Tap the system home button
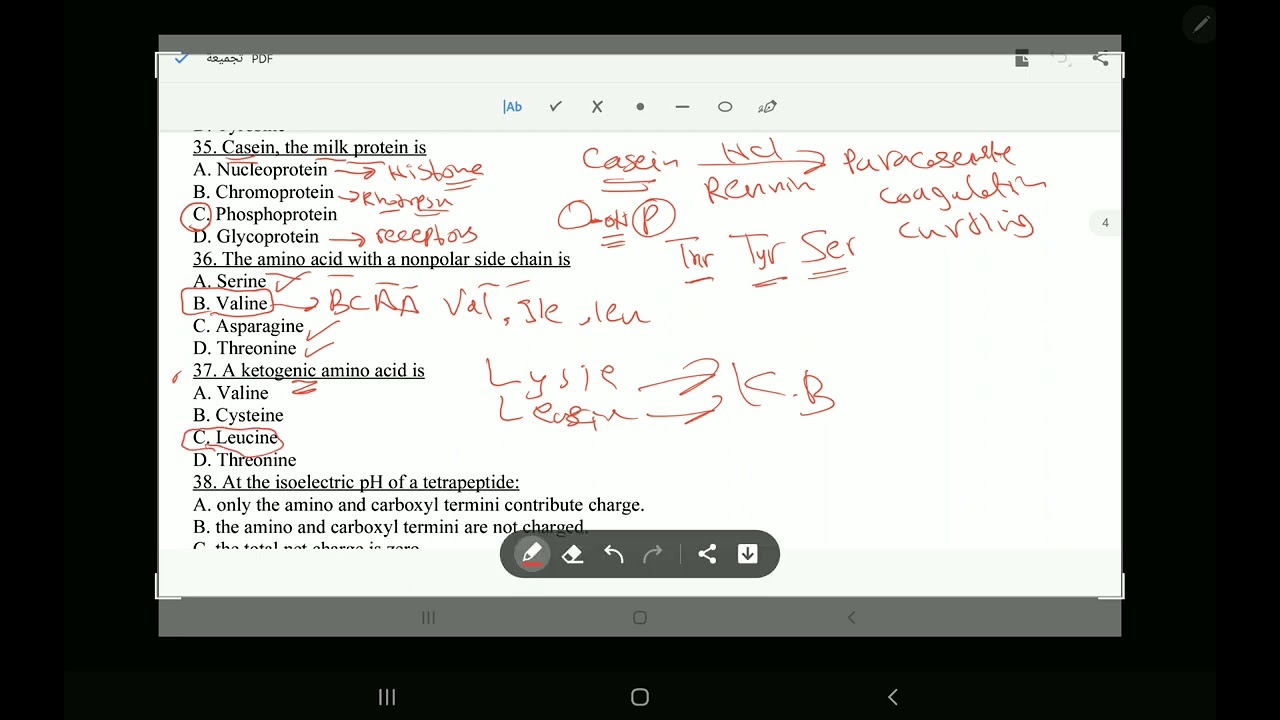Screen dimensions: 1280x720 640,697
